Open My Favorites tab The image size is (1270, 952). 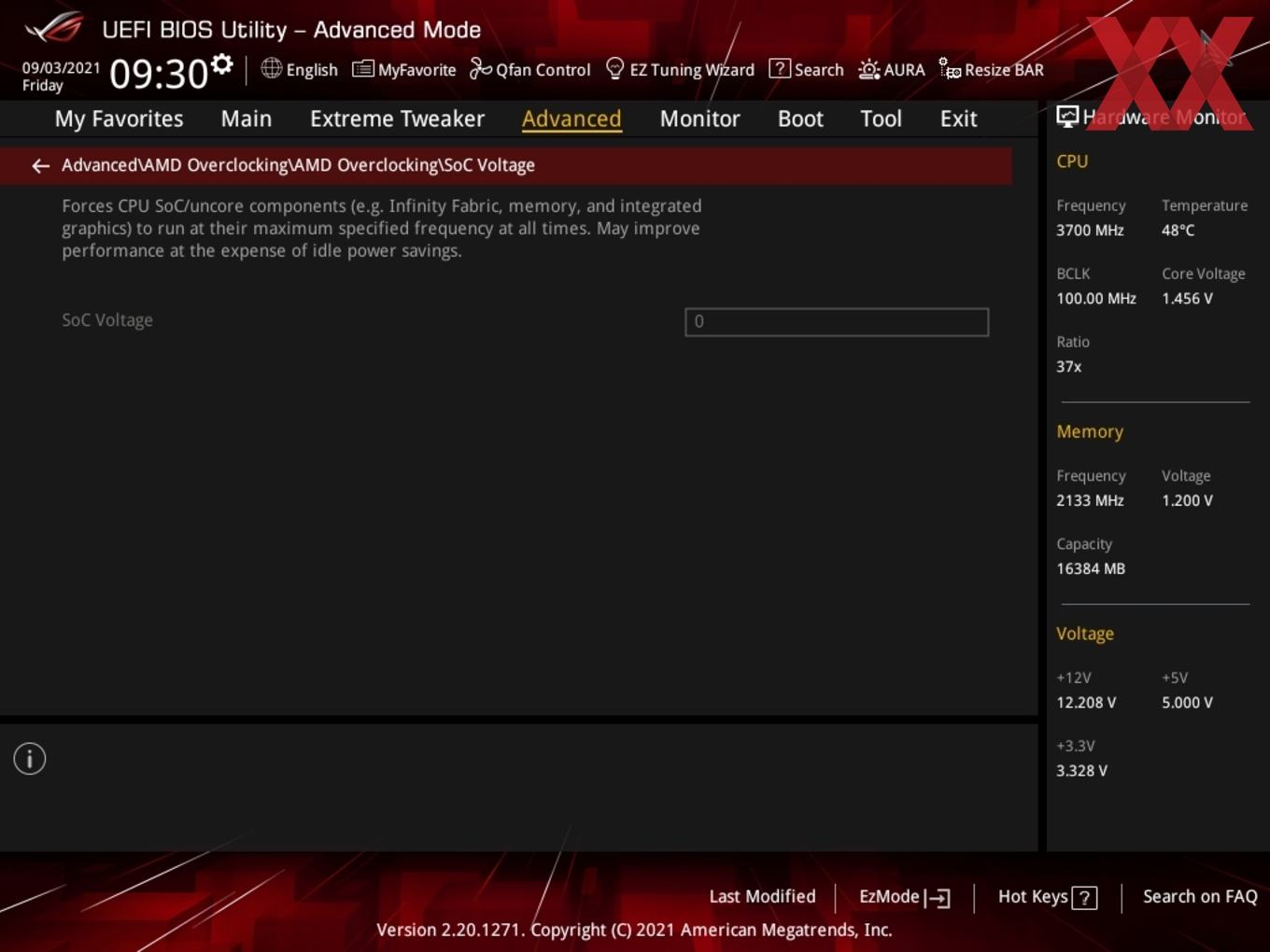pos(119,119)
